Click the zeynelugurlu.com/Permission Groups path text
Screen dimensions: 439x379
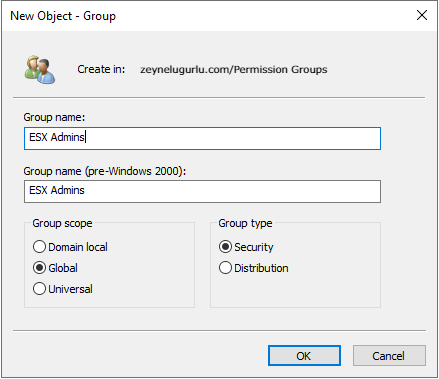pos(234,69)
